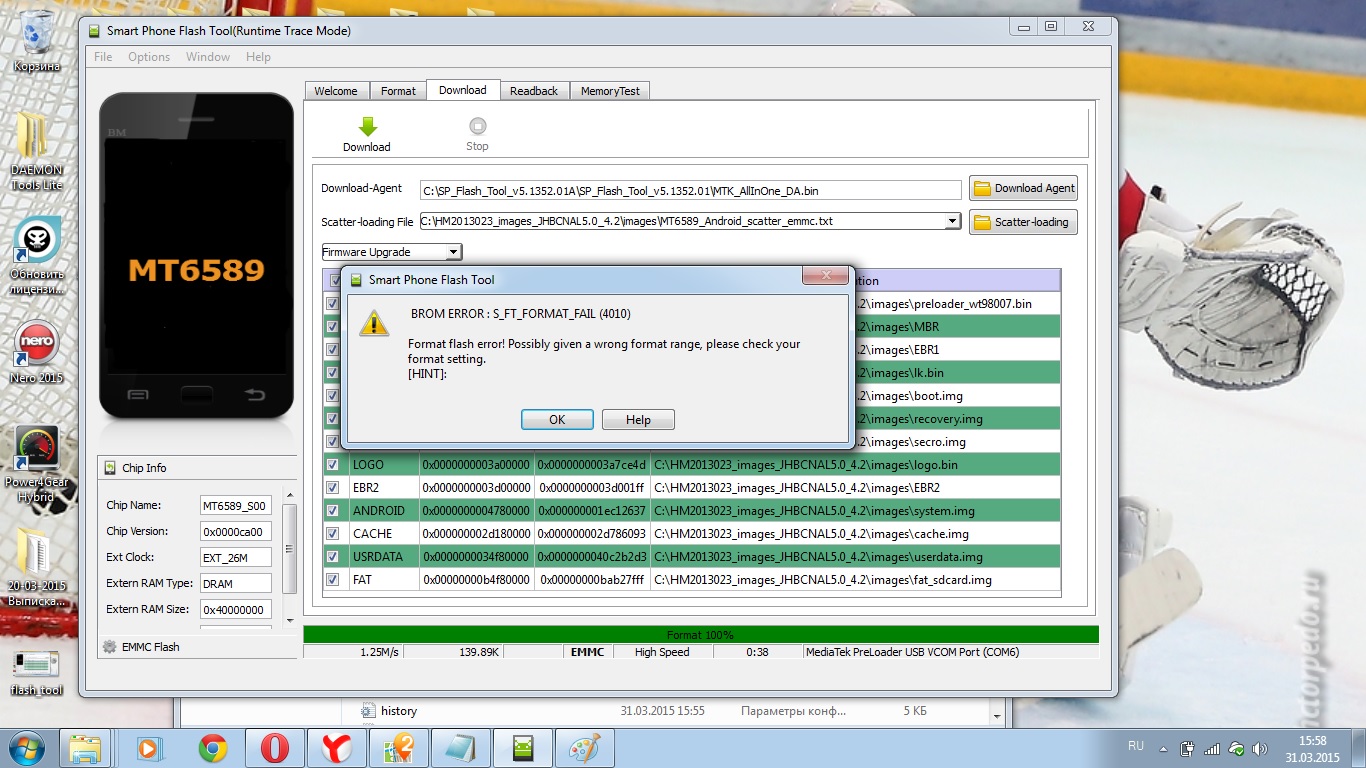
Task: Toggle the ANDROID partition checkbox
Action: click(332, 511)
